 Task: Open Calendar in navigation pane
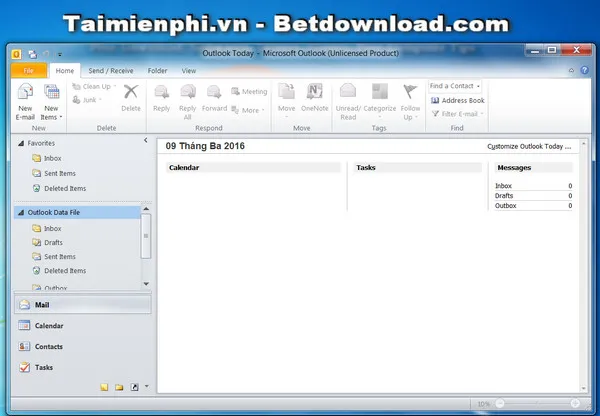pyautogui.click(x=49, y=326)
